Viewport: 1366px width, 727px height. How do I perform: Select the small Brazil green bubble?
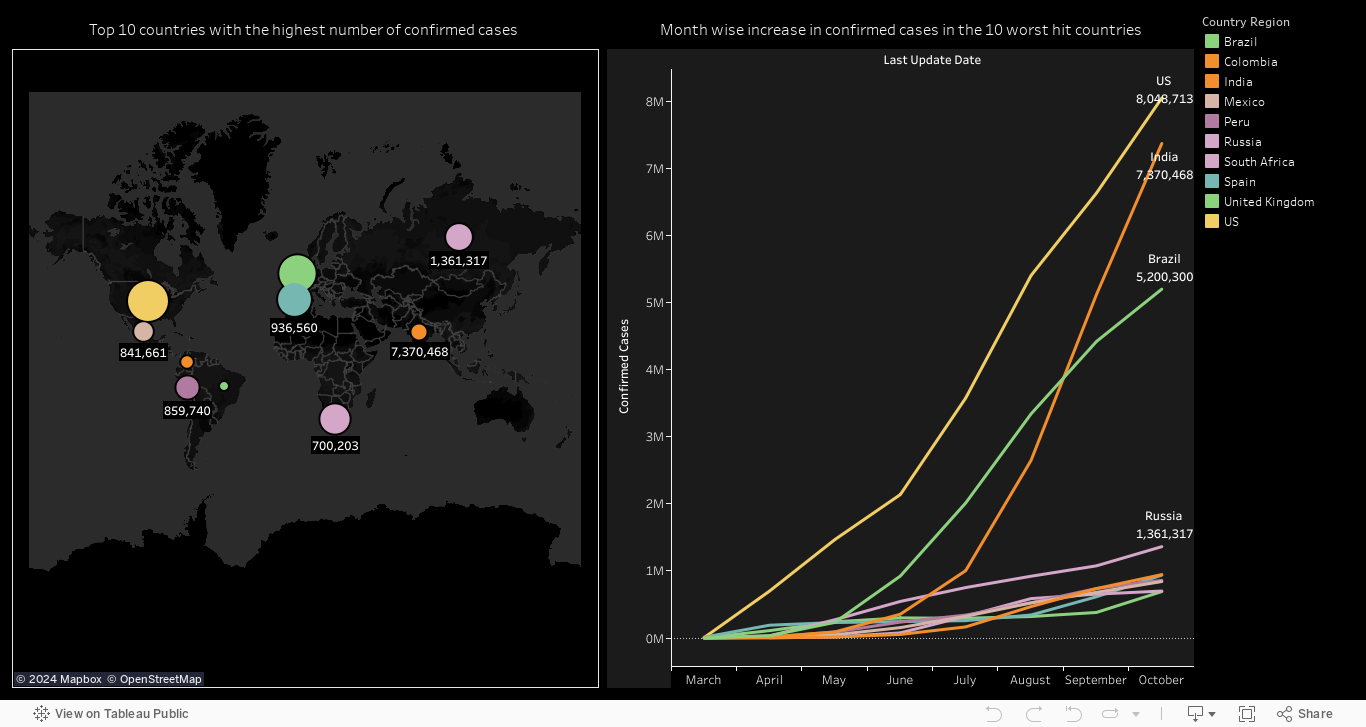224,386
